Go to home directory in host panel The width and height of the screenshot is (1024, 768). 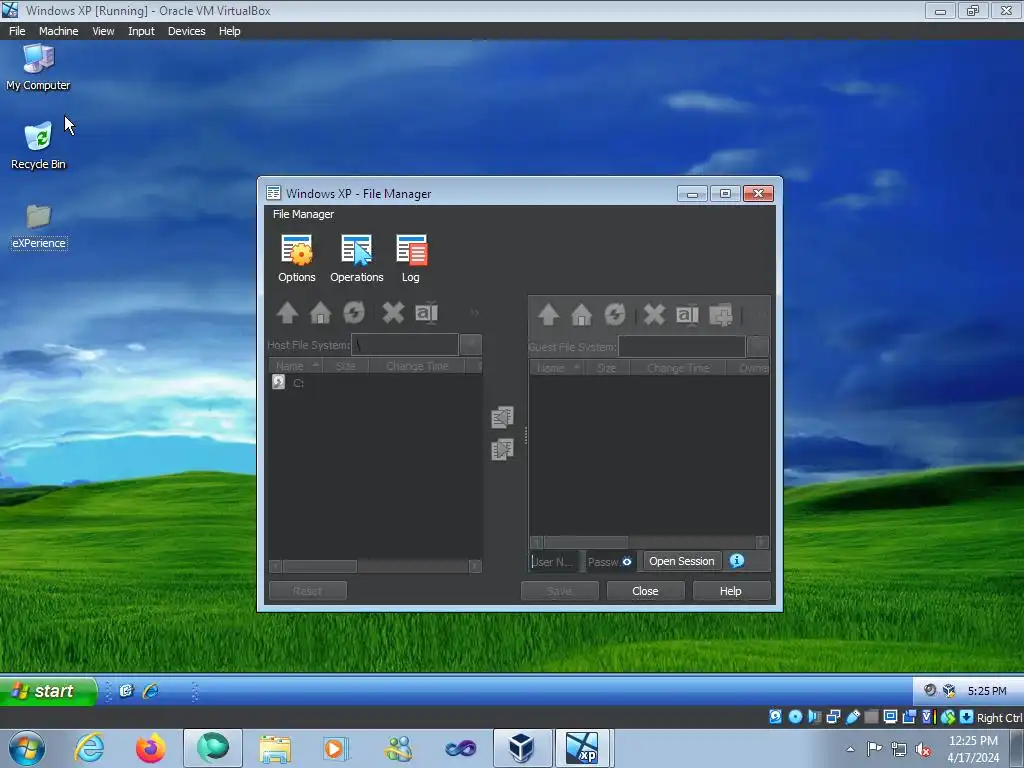321,313
